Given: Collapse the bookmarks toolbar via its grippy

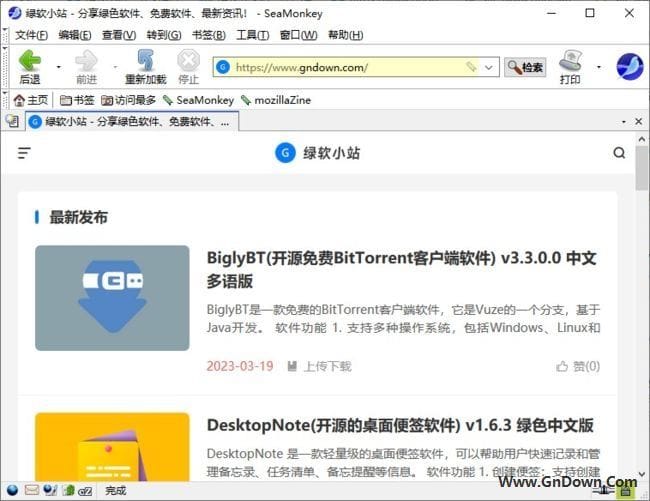Looking at the screenshot, I should pyautogui.click(x=5, y=100).
